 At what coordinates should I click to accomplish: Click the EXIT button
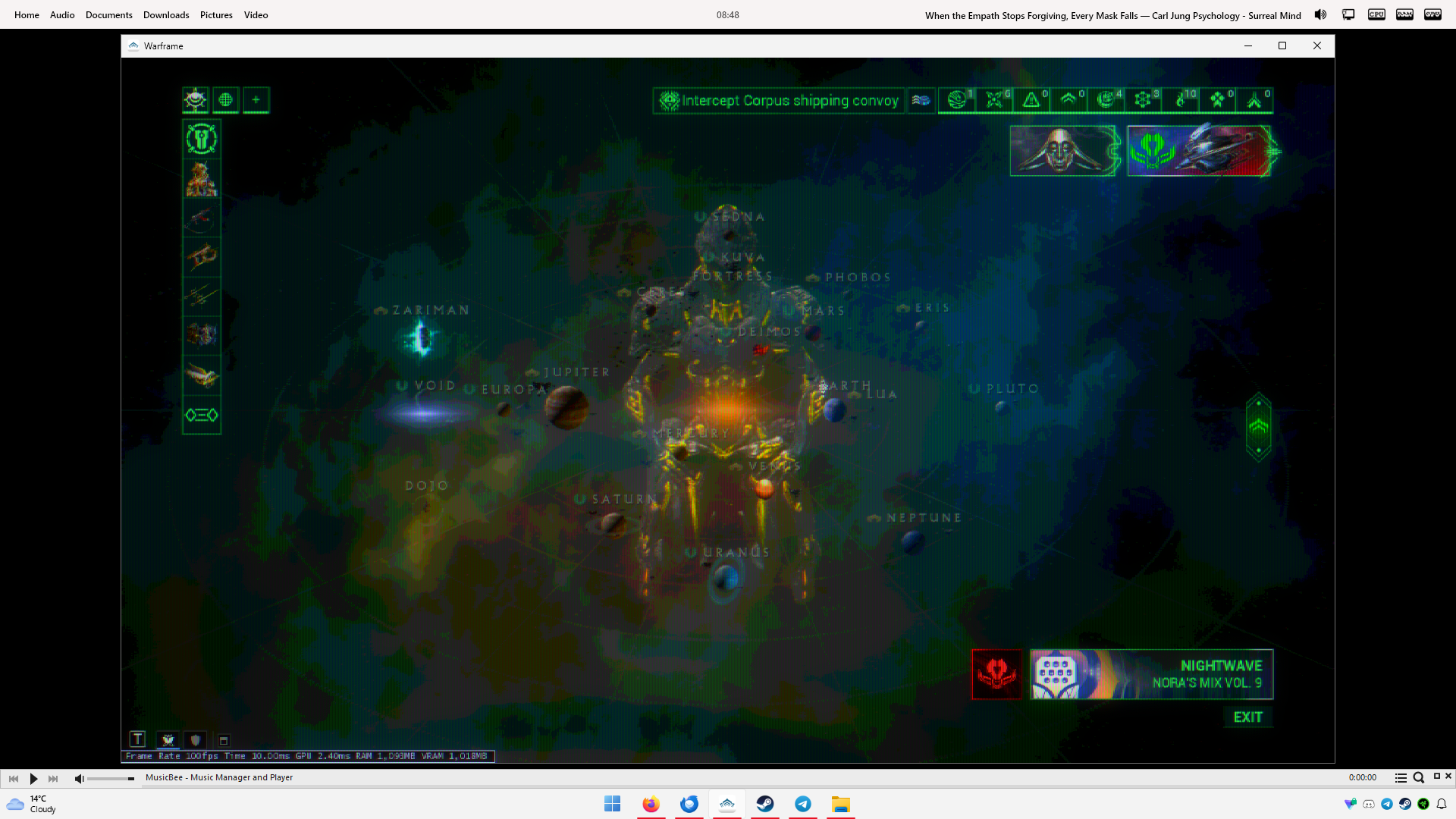(1248, 717)
